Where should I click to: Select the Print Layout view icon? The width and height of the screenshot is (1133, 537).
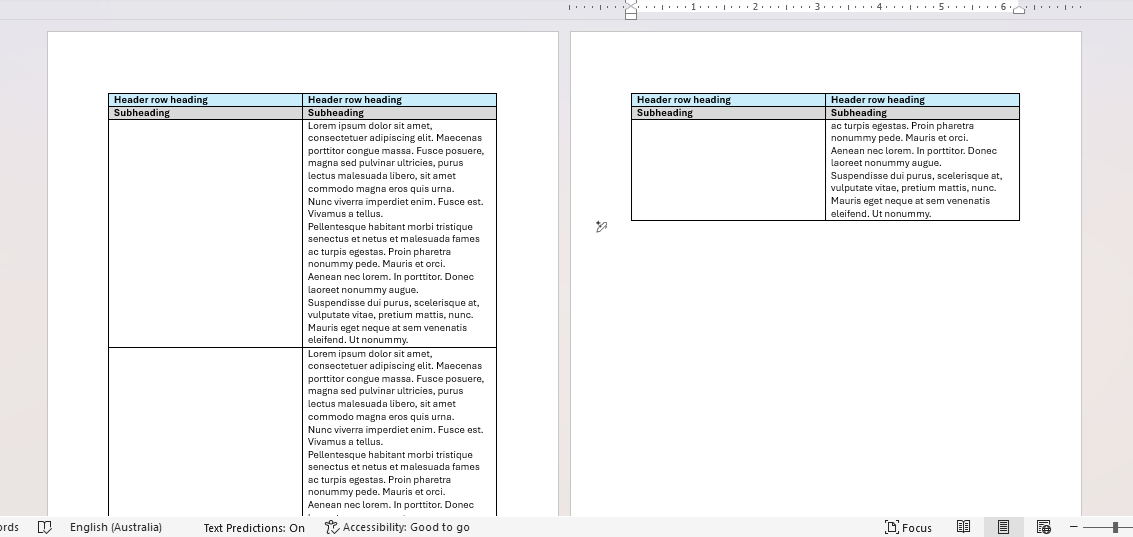pyautogui.click(x=1003, y=527)
